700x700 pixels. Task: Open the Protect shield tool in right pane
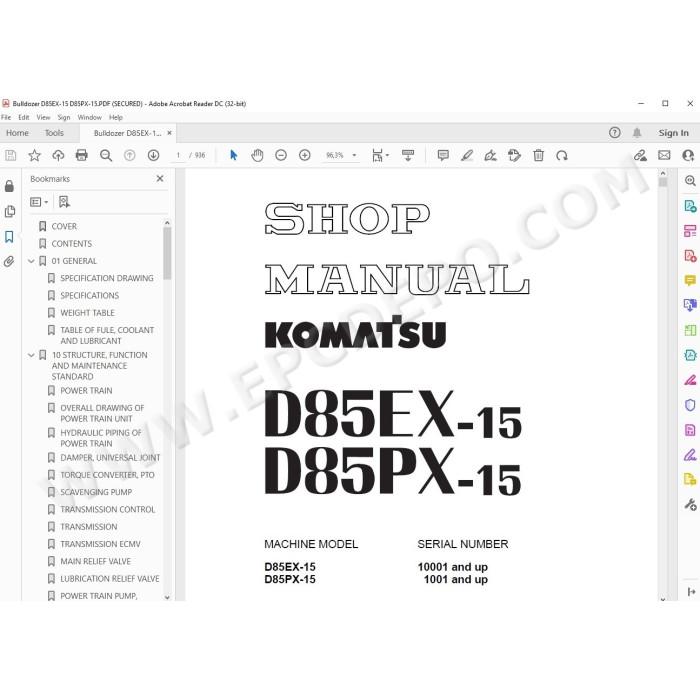point(690,405)
